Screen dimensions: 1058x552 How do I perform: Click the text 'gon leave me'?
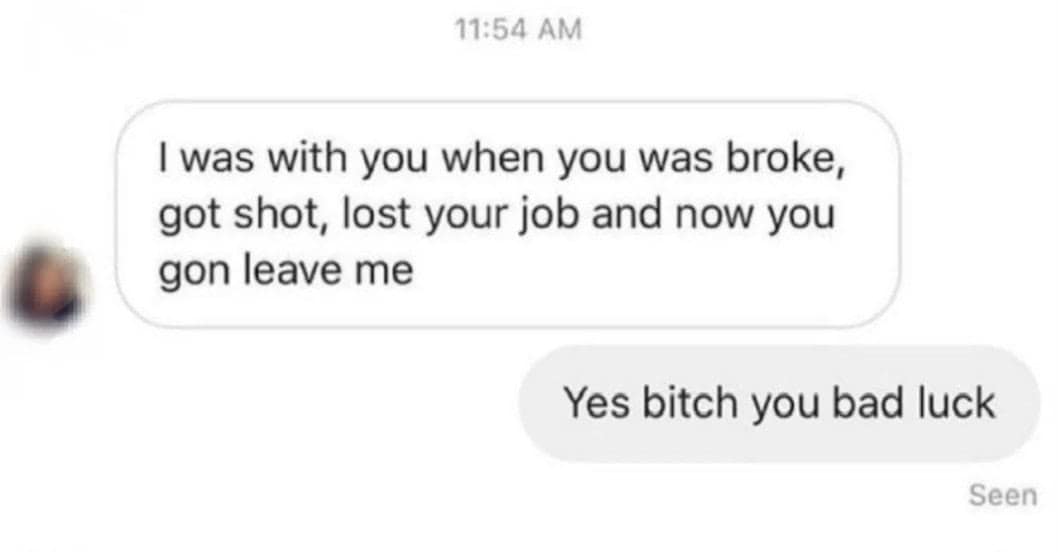[286, 271]
